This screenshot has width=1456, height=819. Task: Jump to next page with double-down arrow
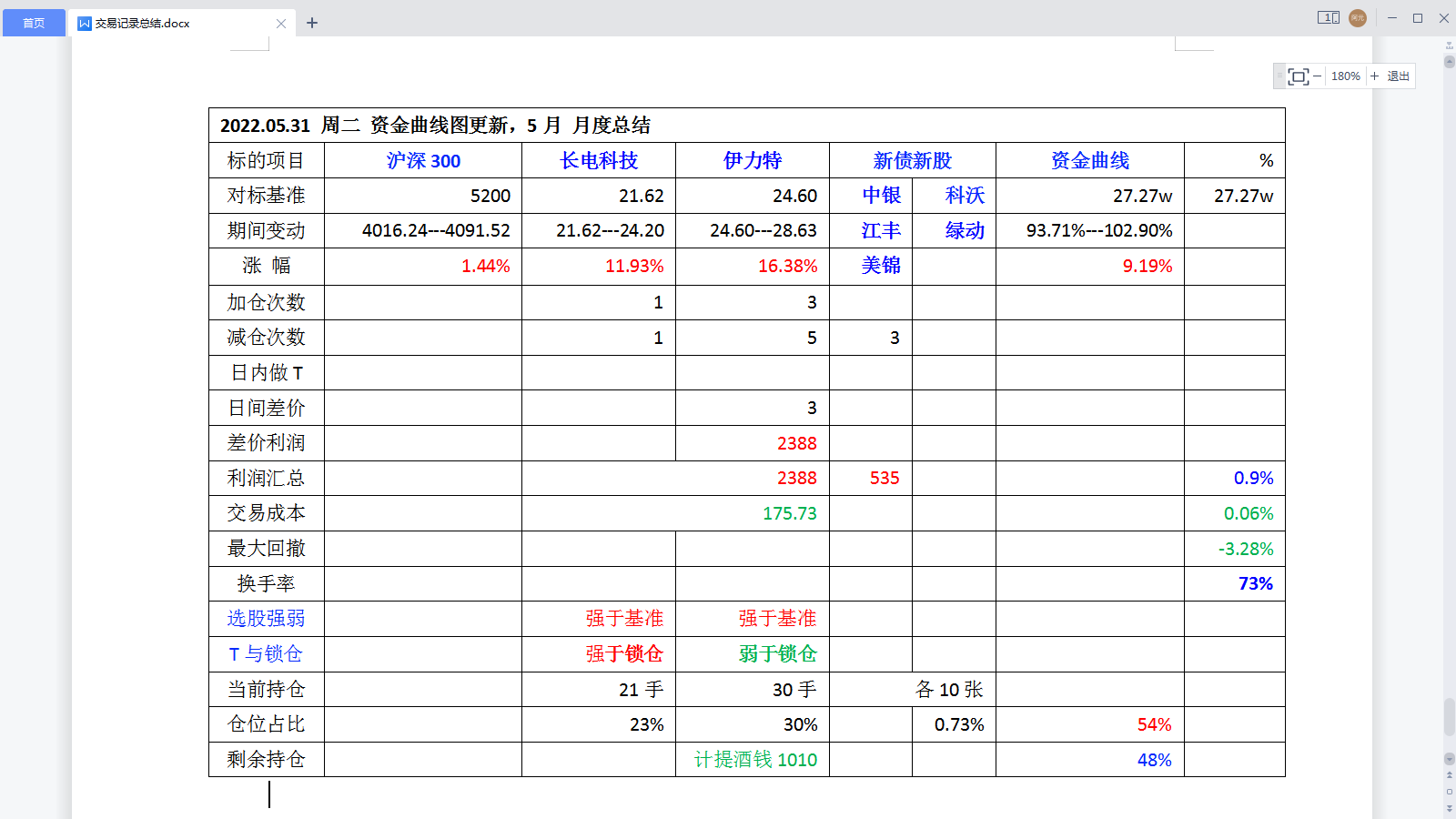(1450, 808)
